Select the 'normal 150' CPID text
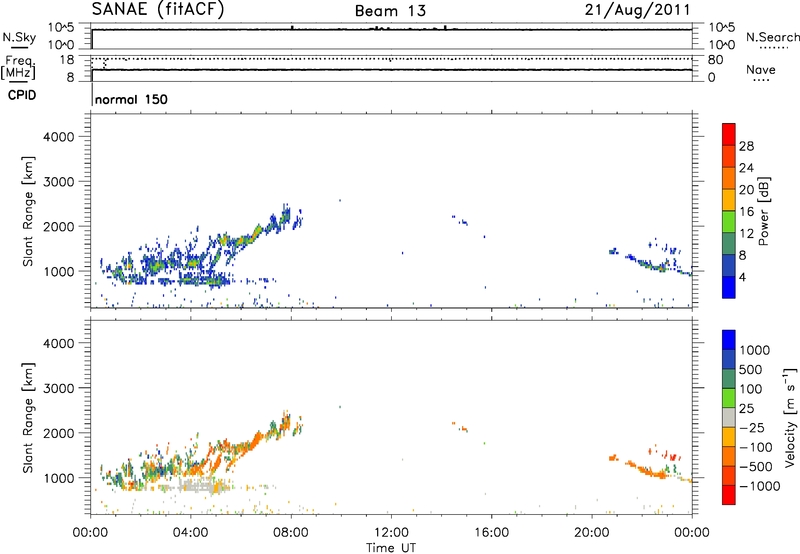Viewport: 800px width, 554px height. [x=131, y=99]
